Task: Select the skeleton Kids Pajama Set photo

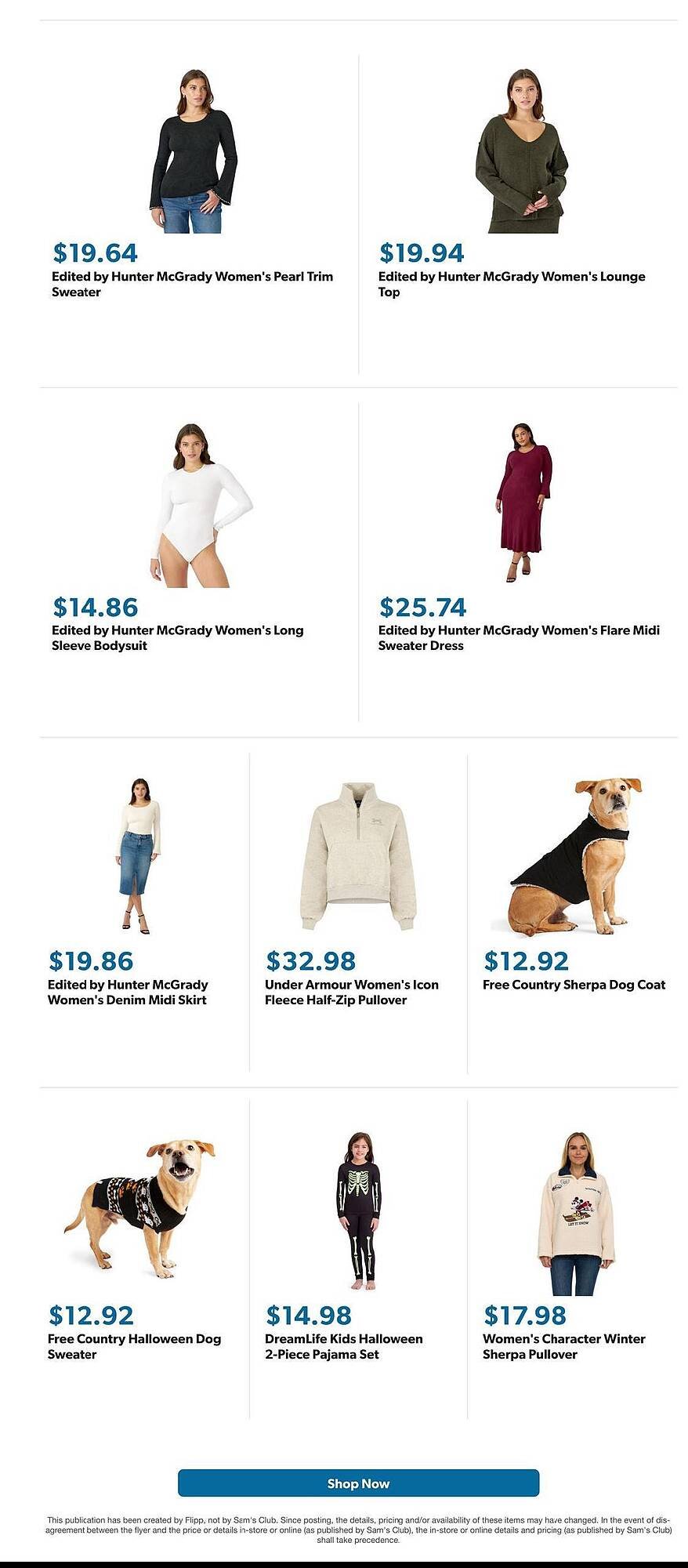Action: [359, 1210]
